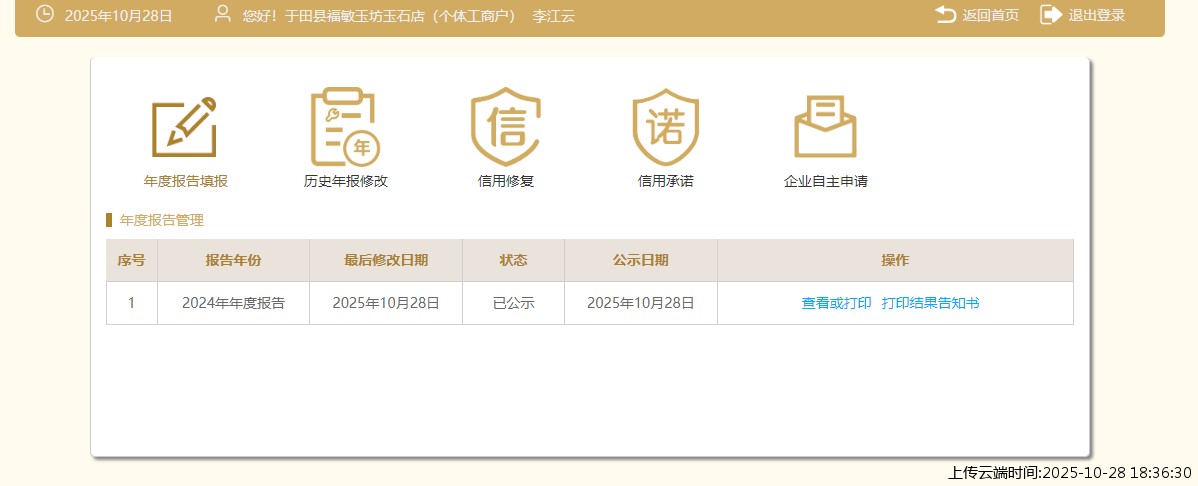Viewport: 1198px width, 486px height.
Task: Choose the 信用承诺 menu label
Action: pos(665,182)
